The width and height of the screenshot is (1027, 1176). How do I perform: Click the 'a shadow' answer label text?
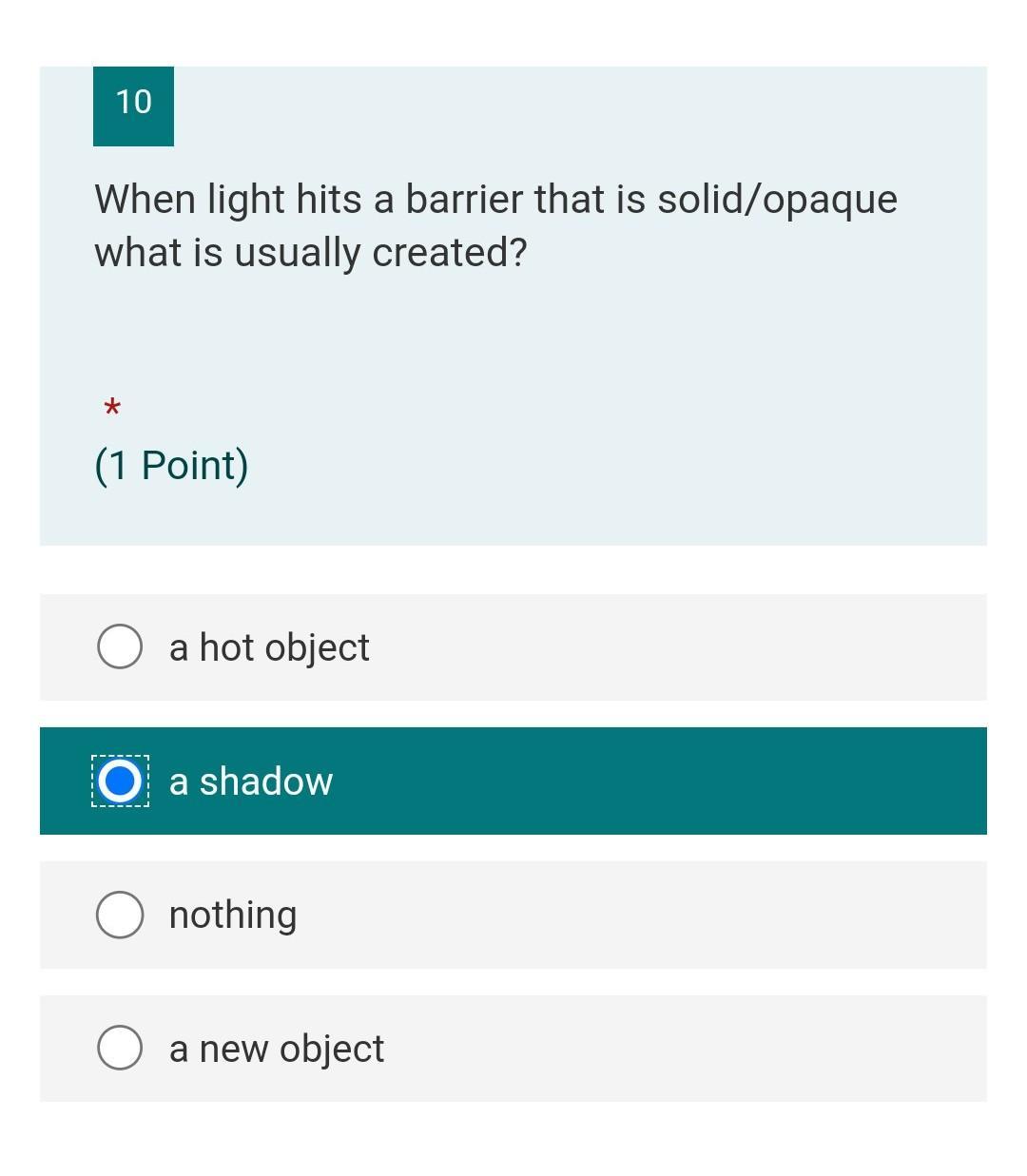pos(251,781)
